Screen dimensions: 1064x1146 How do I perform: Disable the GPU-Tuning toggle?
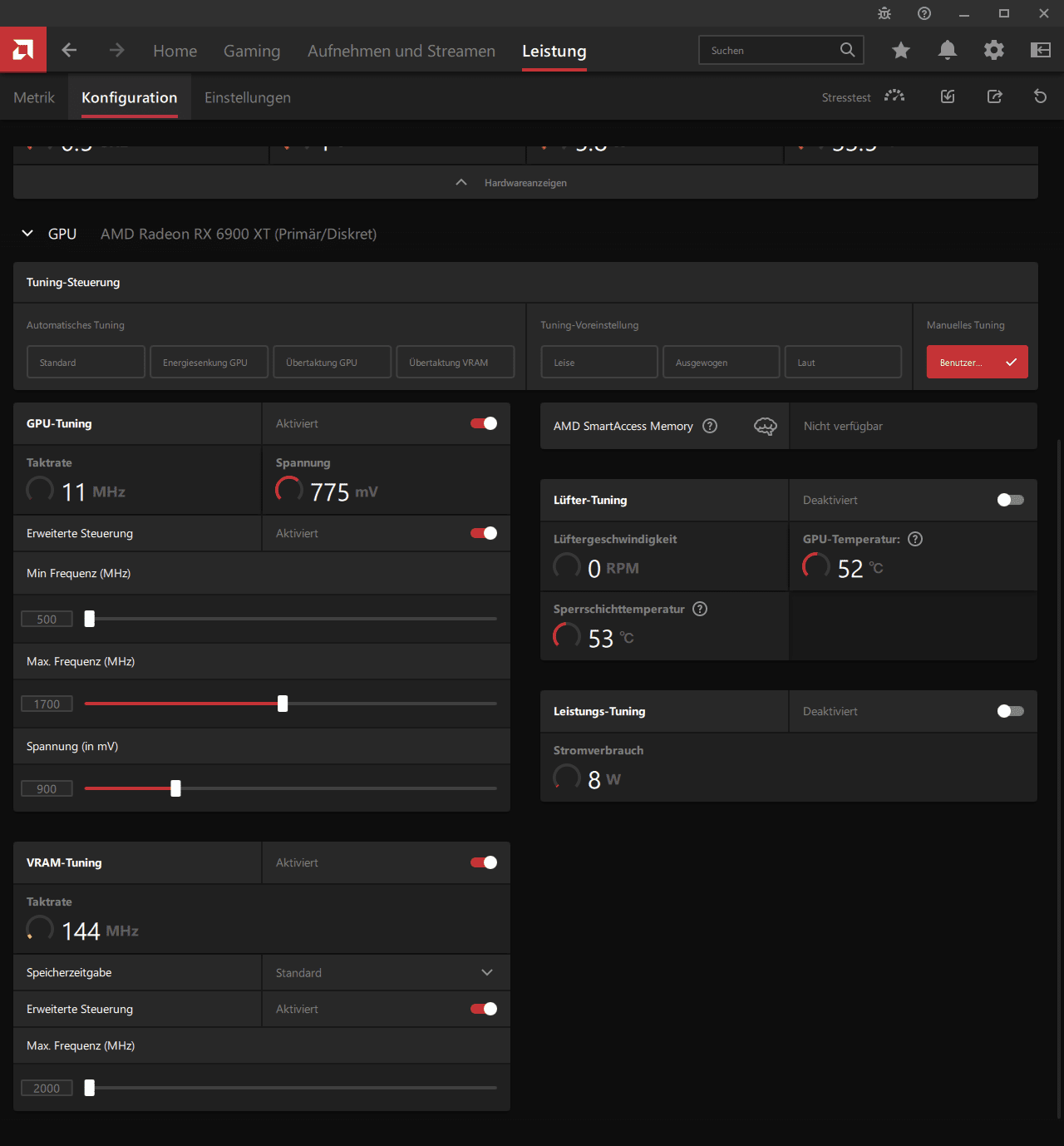pos(484,423)
